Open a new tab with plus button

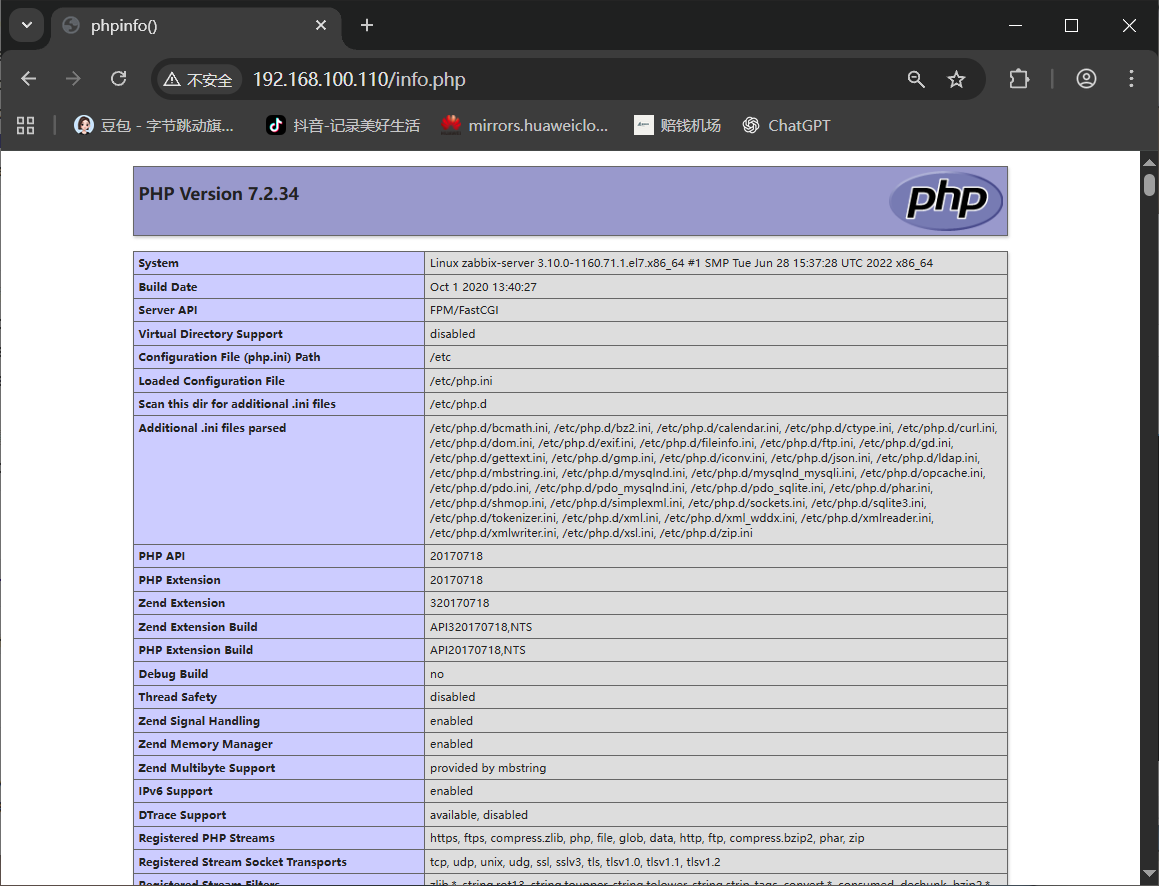point(367,25)
